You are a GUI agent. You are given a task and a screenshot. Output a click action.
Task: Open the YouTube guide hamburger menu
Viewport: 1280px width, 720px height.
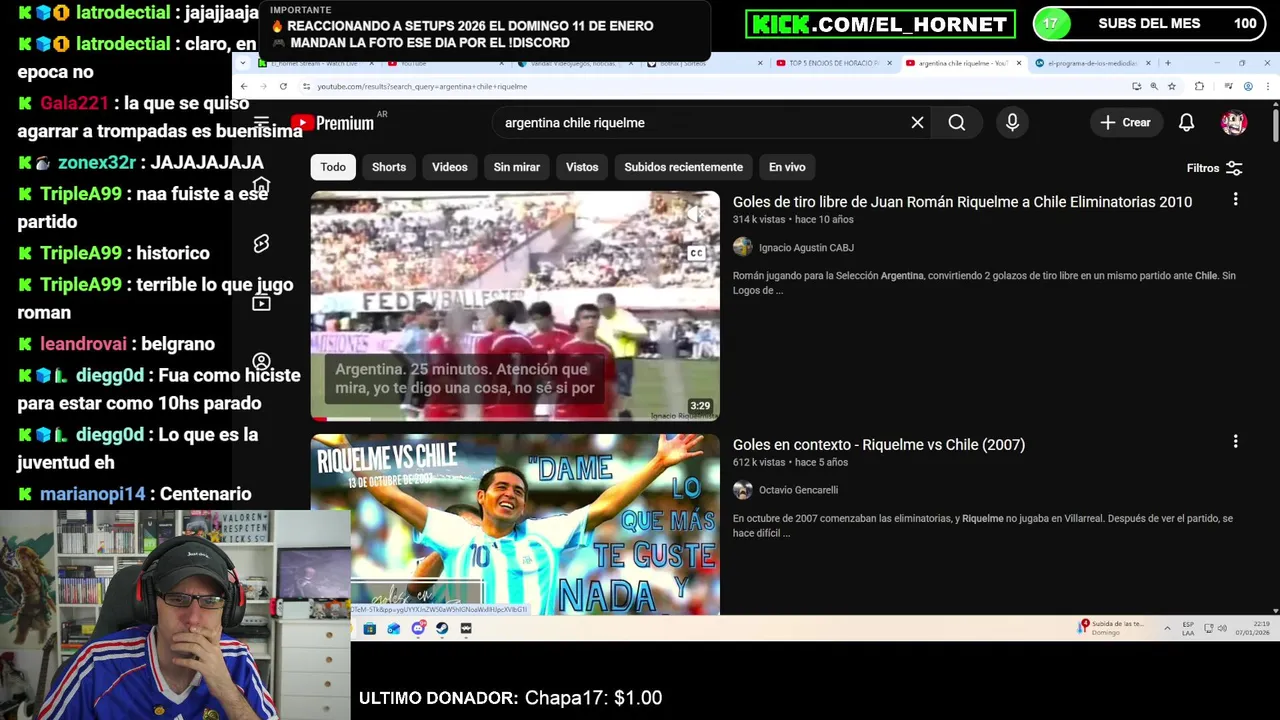(x=261, y=123)
